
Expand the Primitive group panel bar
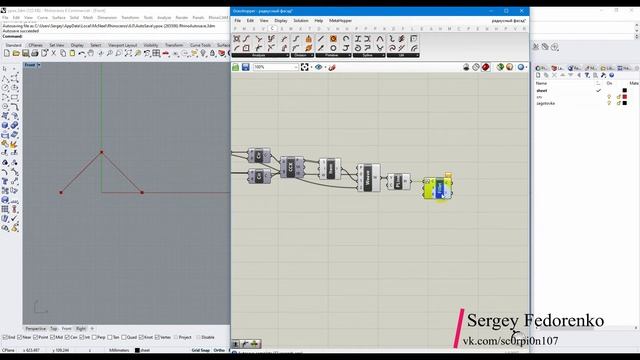pyautogui.click(x=333, y=56)
